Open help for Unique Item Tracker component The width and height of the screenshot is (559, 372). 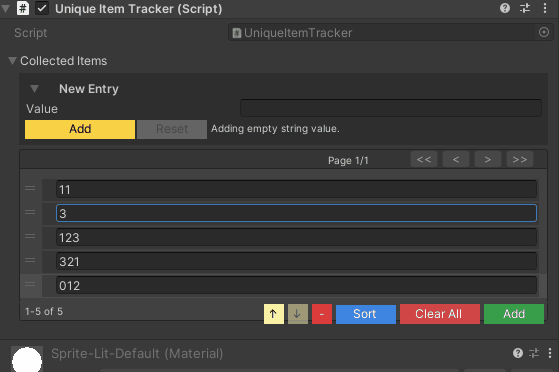coord(505,8)
